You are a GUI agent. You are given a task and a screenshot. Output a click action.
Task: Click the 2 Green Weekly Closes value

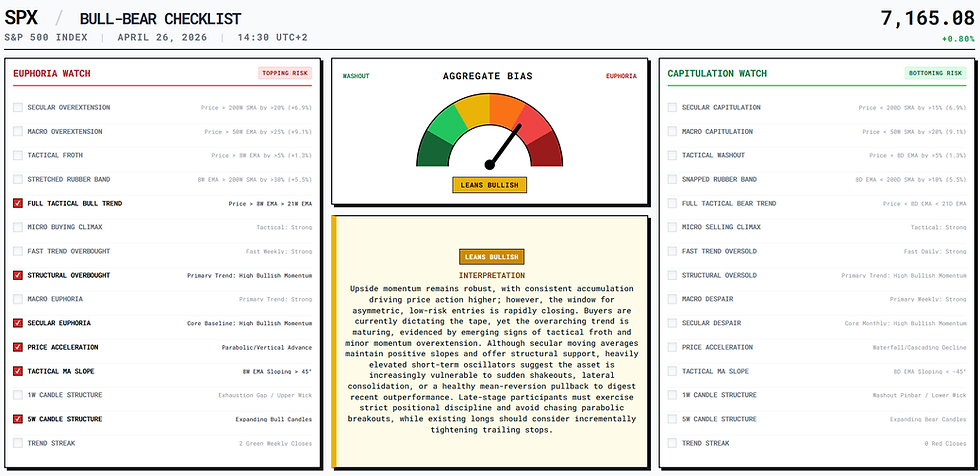tap(275, 444)
